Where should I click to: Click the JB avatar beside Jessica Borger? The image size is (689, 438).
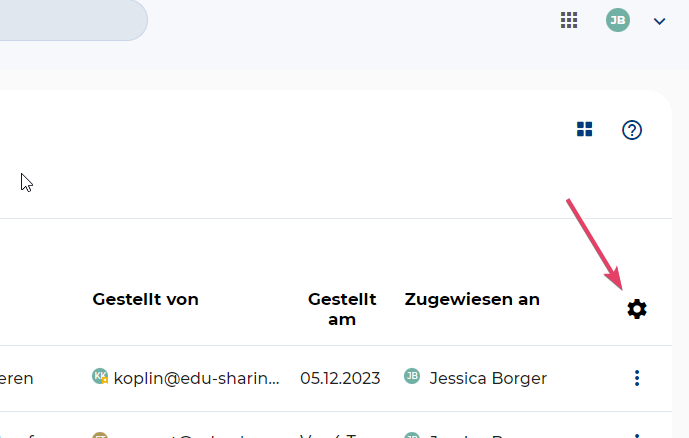pyautogui.click(x=411, y=377)
